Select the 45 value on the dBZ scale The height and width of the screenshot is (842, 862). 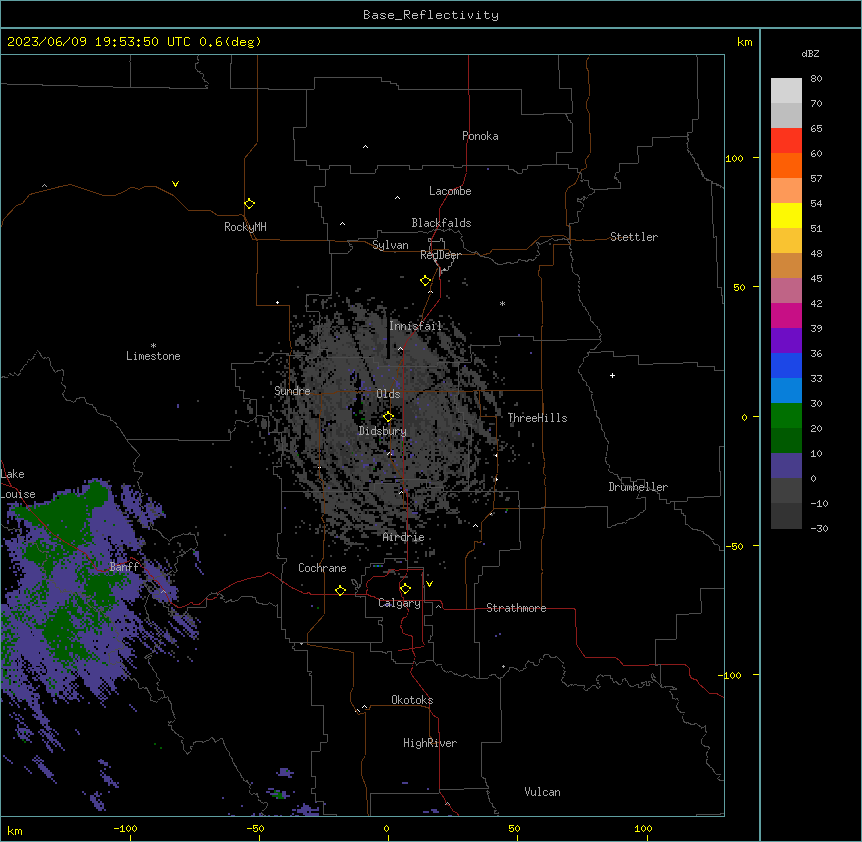816,279
